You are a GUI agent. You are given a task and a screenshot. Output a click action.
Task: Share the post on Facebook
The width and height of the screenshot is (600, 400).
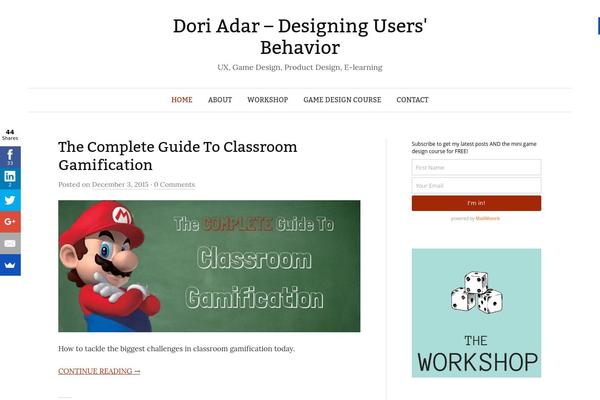tap(10, 157)
